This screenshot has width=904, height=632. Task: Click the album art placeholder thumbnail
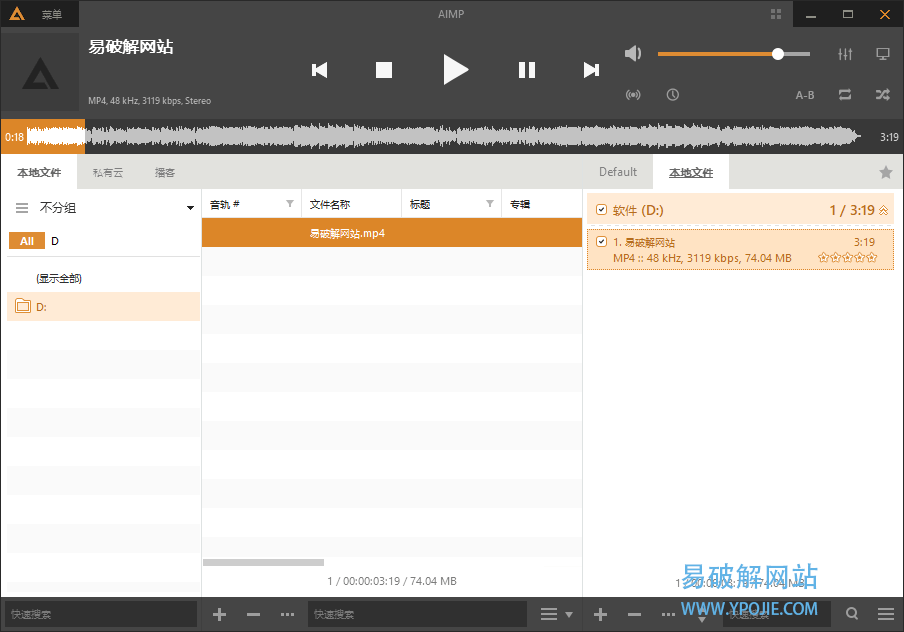[40, 72]
